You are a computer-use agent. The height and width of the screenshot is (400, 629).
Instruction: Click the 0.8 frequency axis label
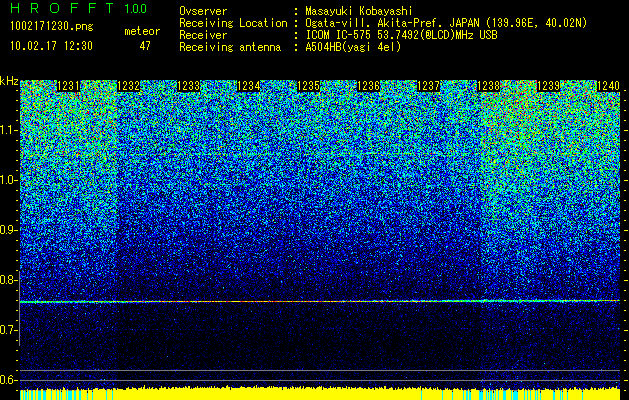[x=9, y=280]
